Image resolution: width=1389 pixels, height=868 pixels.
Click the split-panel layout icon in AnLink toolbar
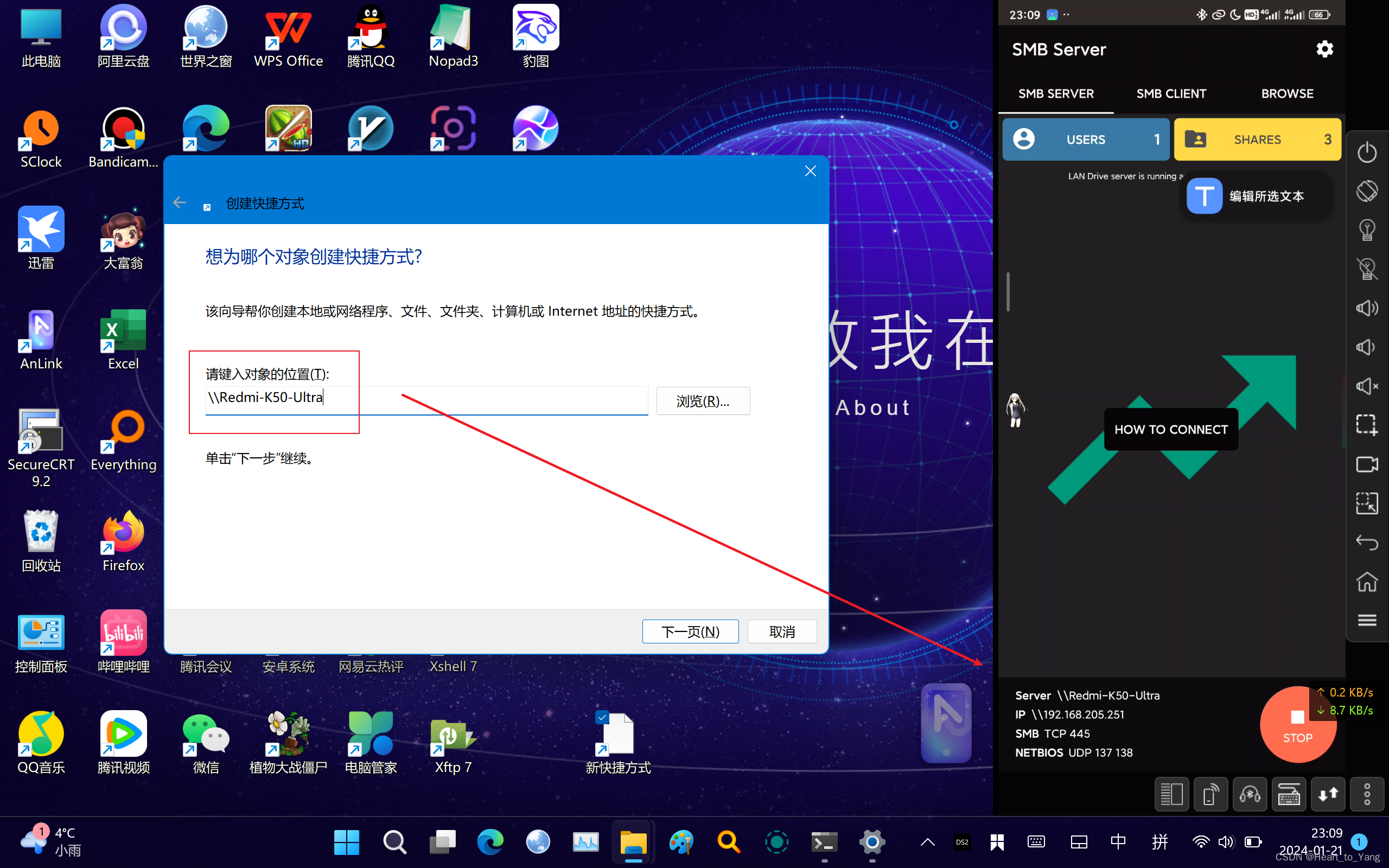[x=1171, y=795]
